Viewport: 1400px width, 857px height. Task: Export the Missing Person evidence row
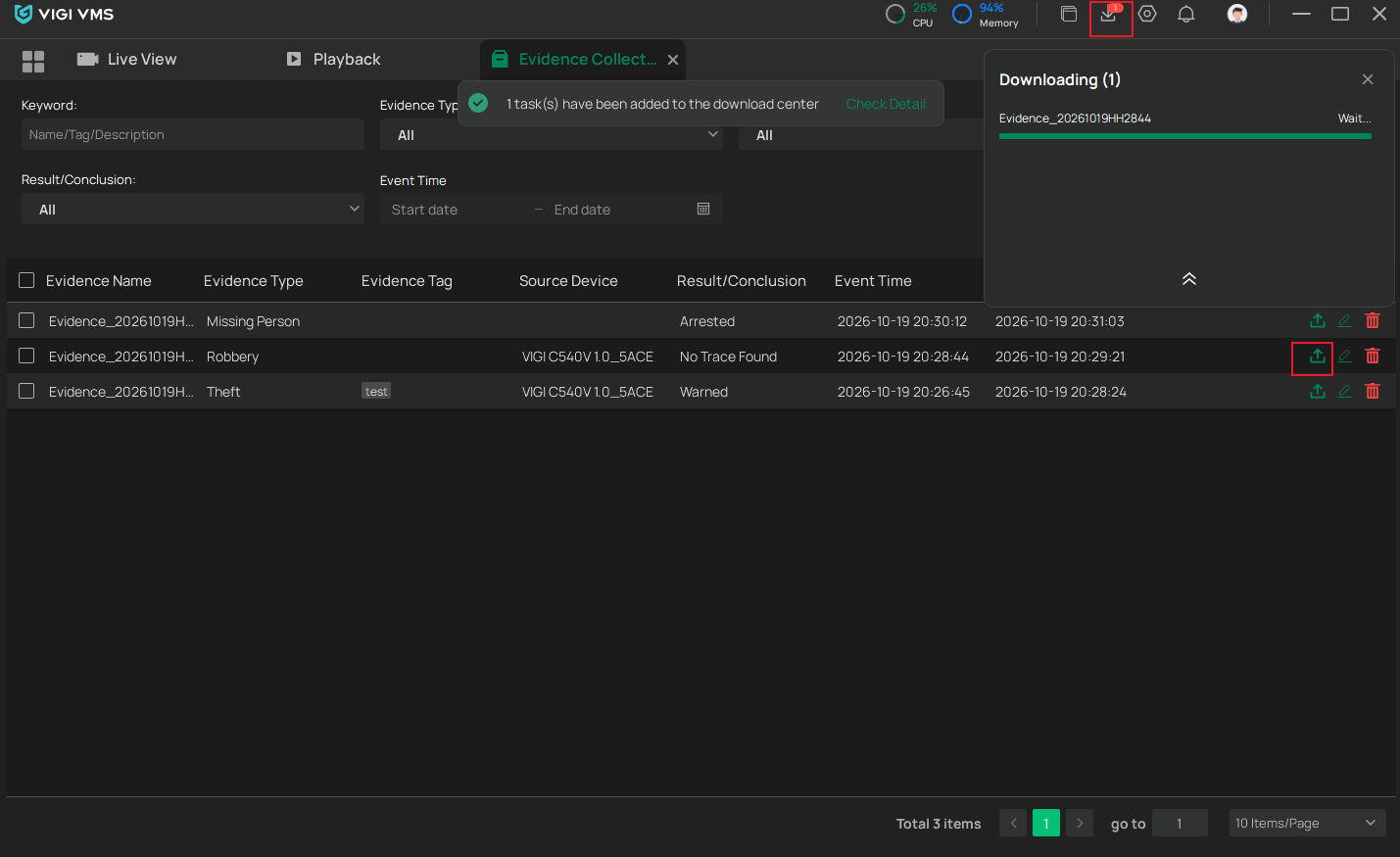point(1318,321)
